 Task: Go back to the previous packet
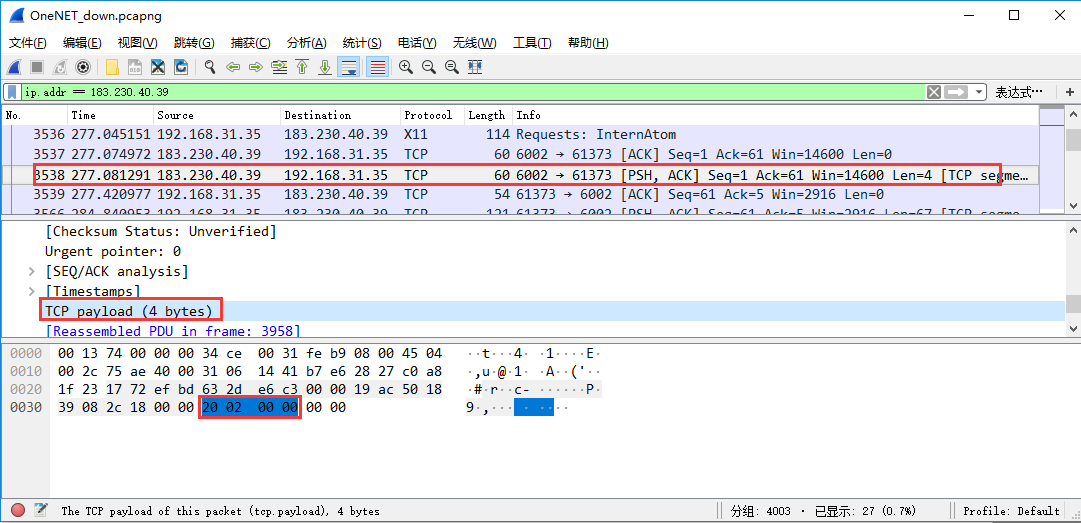pos(233,67)
